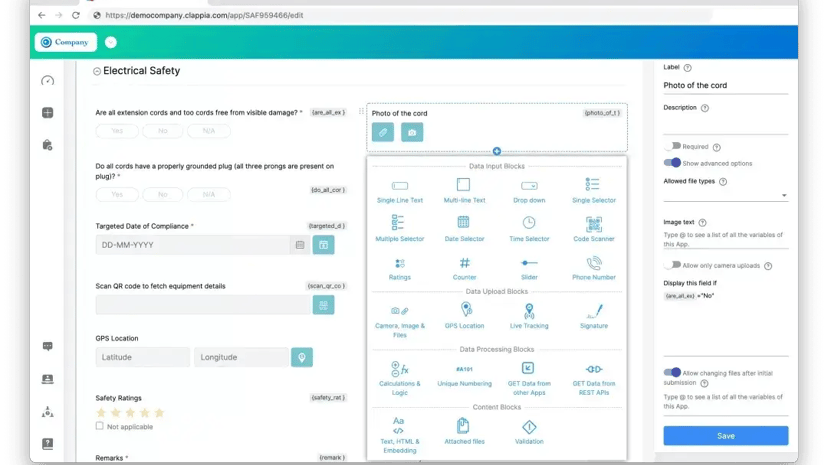The width and height of the screenshot is (828, 465).
Task: Click the Company logo button
Action: (66, 42)
